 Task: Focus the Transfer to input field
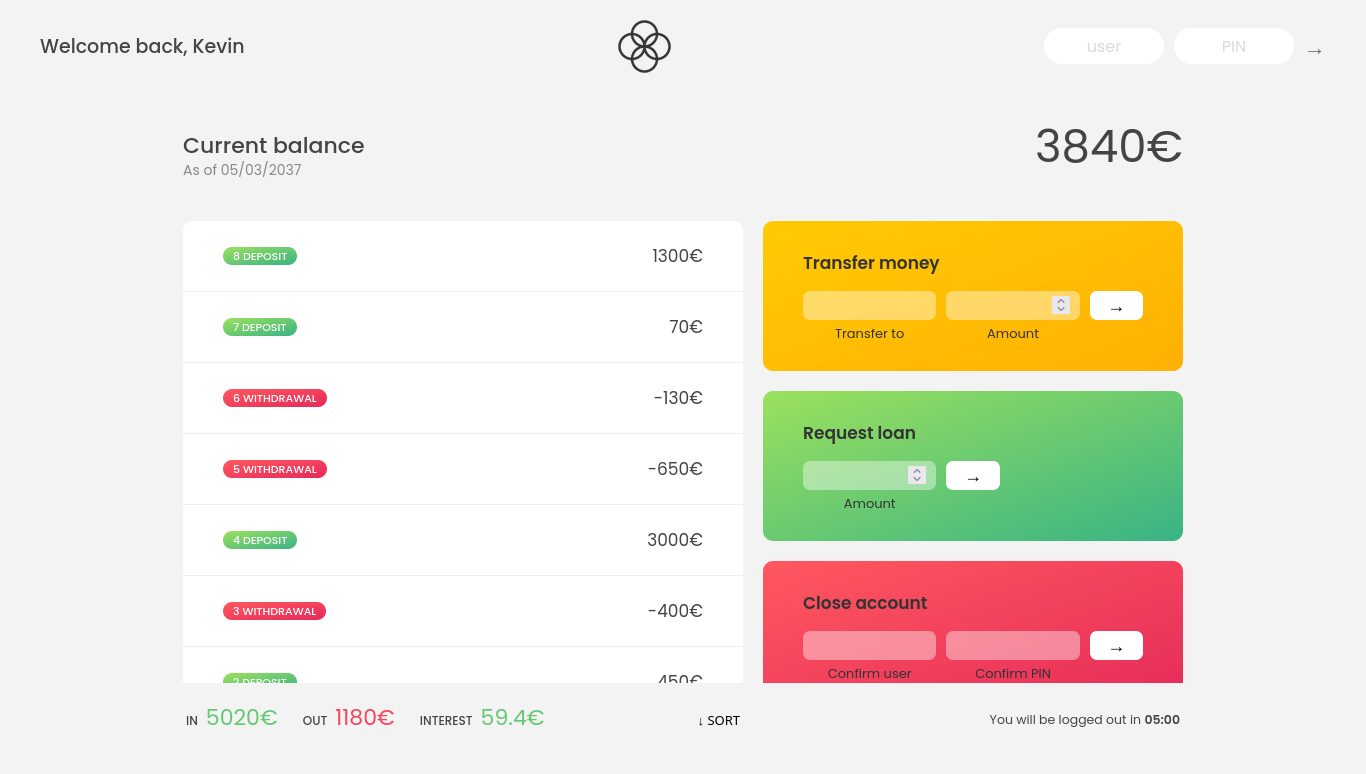coord(869,306)
